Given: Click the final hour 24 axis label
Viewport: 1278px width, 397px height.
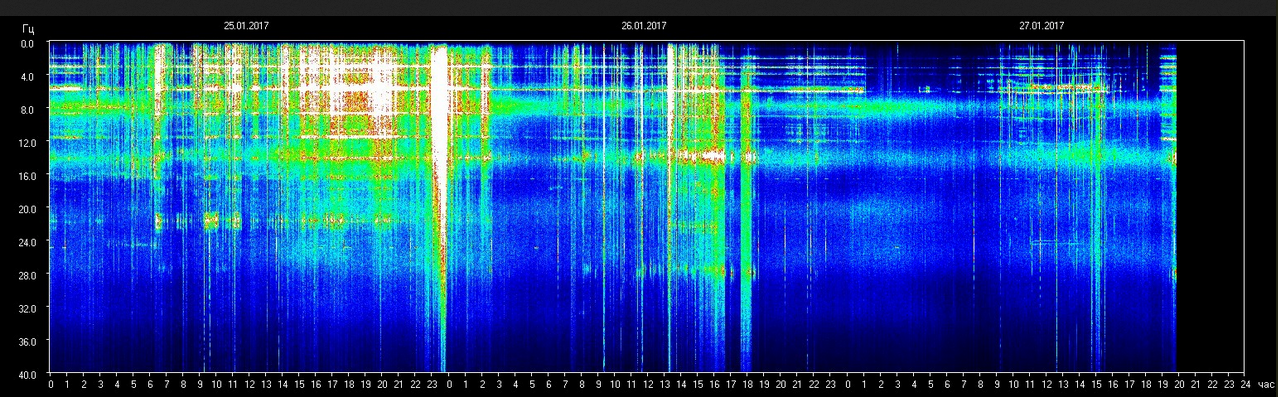Looking at the screenshot, I should [1244, 384].
